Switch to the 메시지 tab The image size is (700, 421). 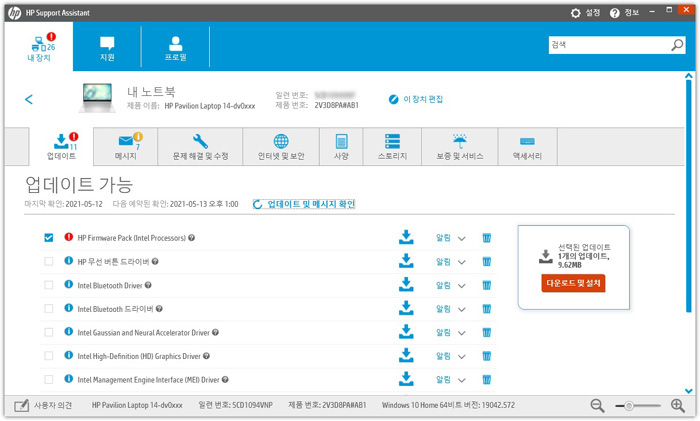pyautogui.click(x=126, y=146)
